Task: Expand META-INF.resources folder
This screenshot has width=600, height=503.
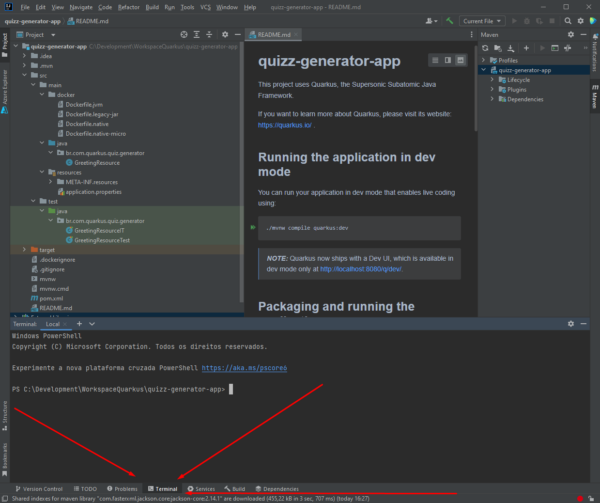Action: (51, 182)
